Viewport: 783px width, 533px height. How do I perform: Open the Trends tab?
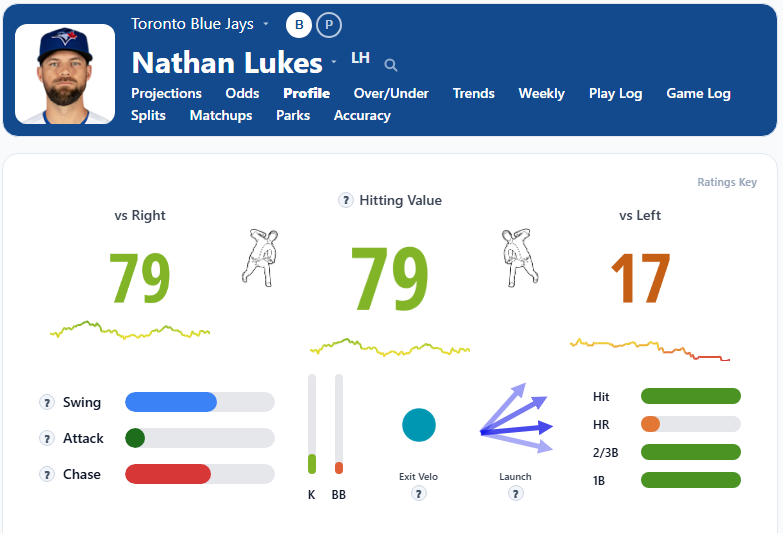pos(473,93)
